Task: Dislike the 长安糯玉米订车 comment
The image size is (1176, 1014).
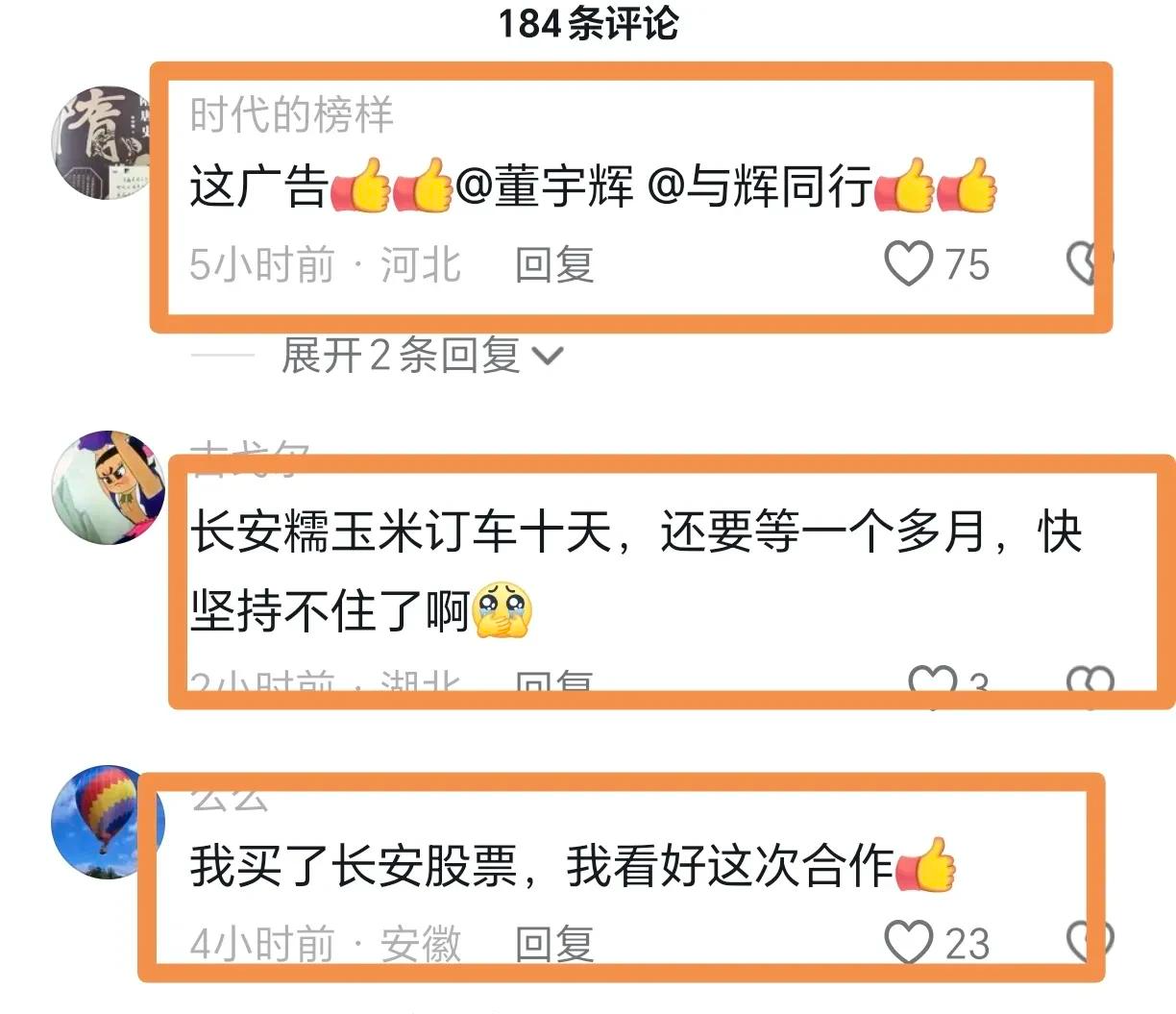Action: [1090, 680]
